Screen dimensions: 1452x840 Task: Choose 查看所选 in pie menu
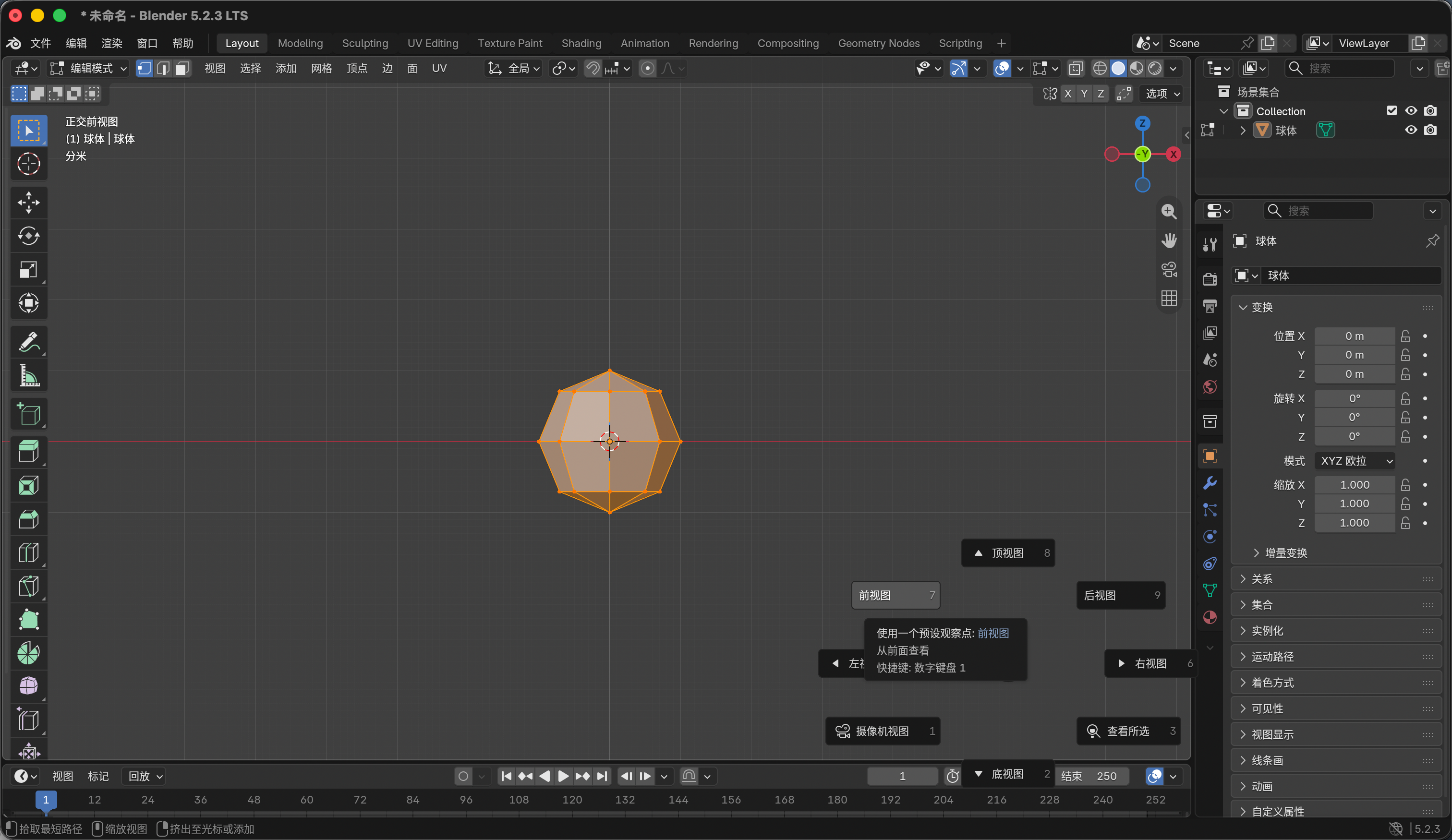(1128, 731)
